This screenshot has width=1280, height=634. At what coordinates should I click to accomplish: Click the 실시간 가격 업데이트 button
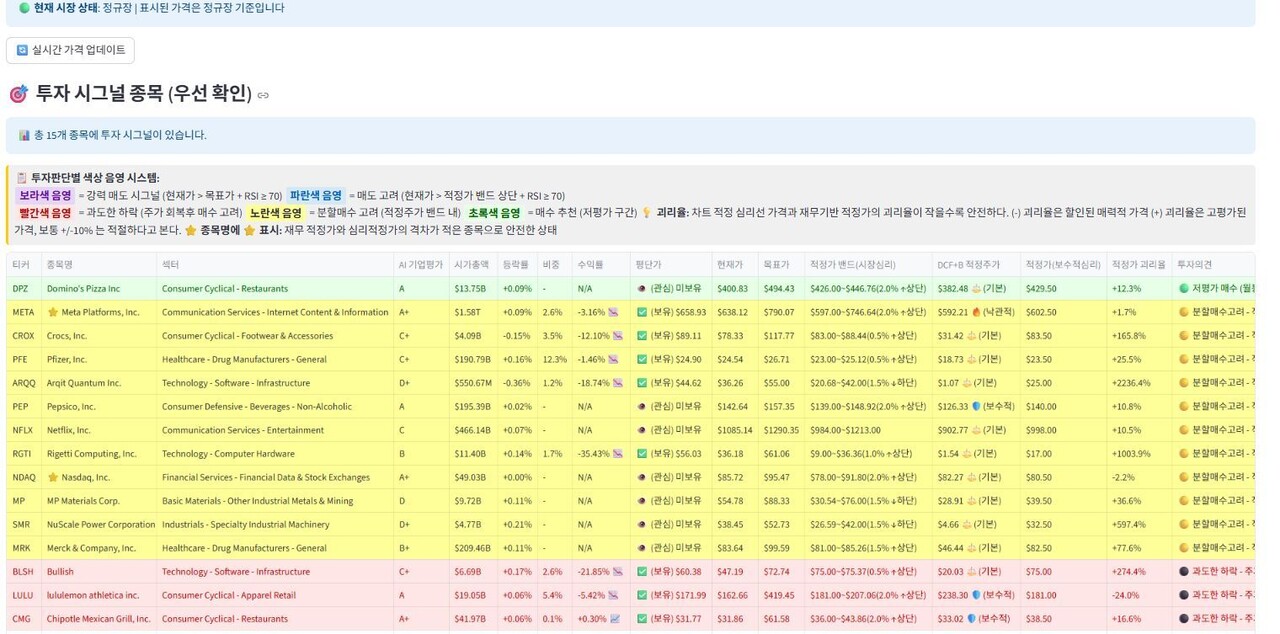pyautogui.click(x=70, y=50)
